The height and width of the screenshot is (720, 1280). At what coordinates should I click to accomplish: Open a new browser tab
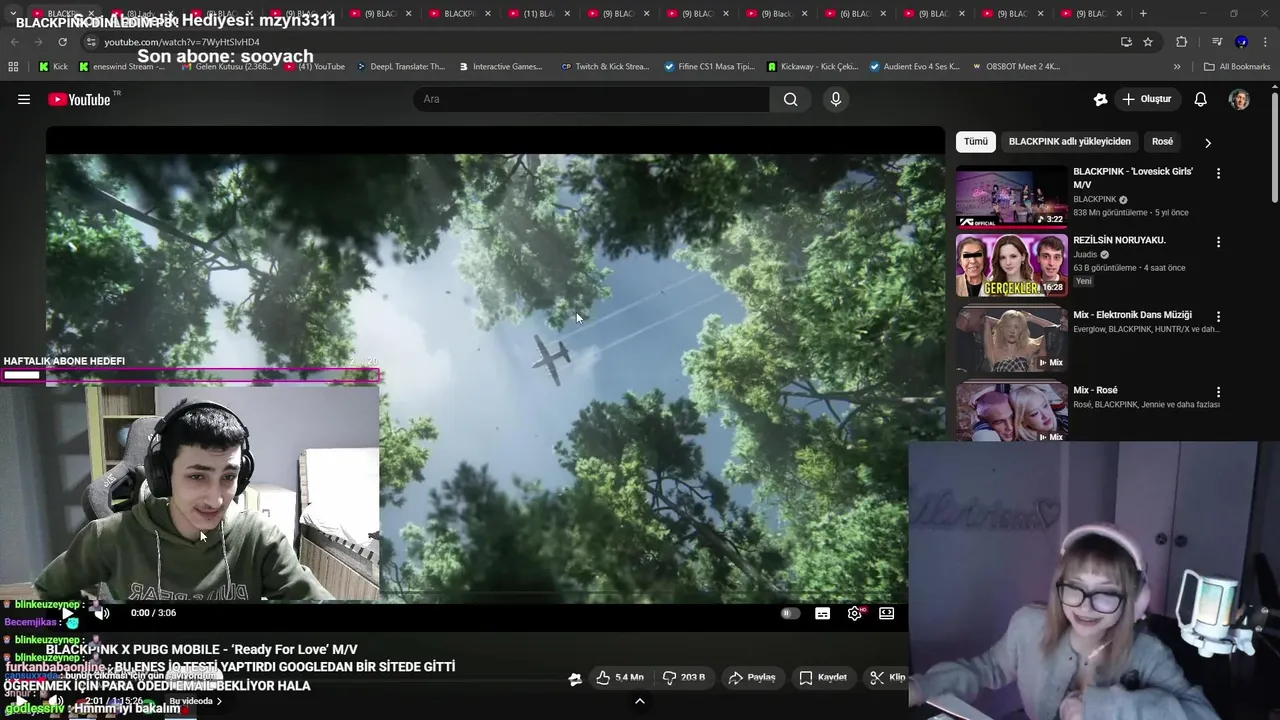1143,14
